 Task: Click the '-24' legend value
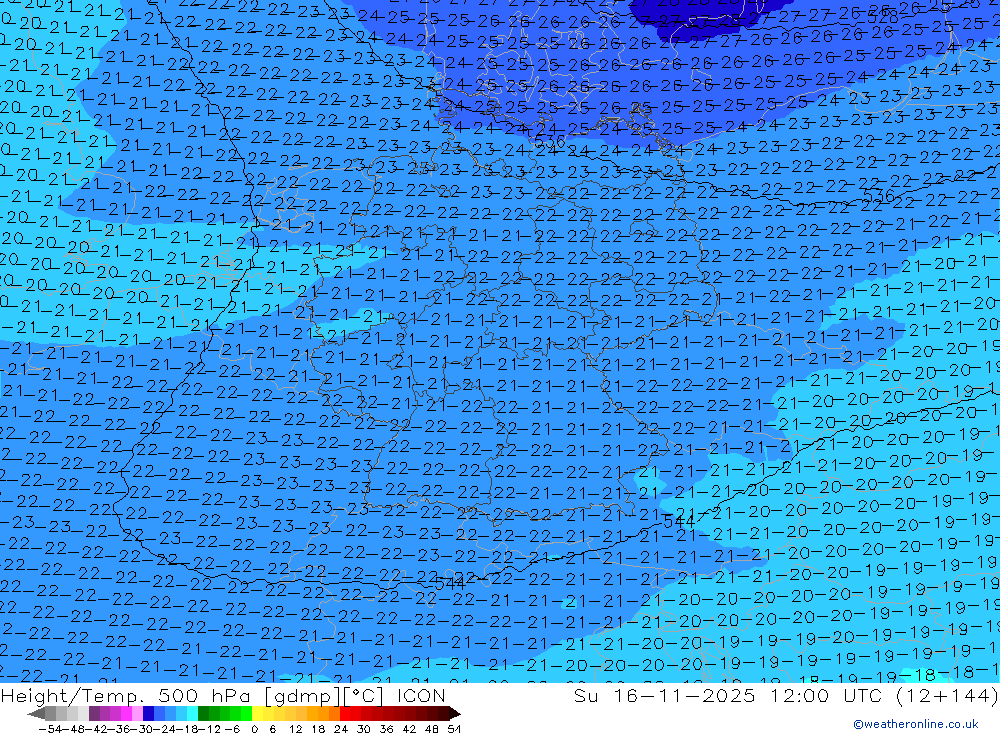pyautogui.click(x=165, y=729)
